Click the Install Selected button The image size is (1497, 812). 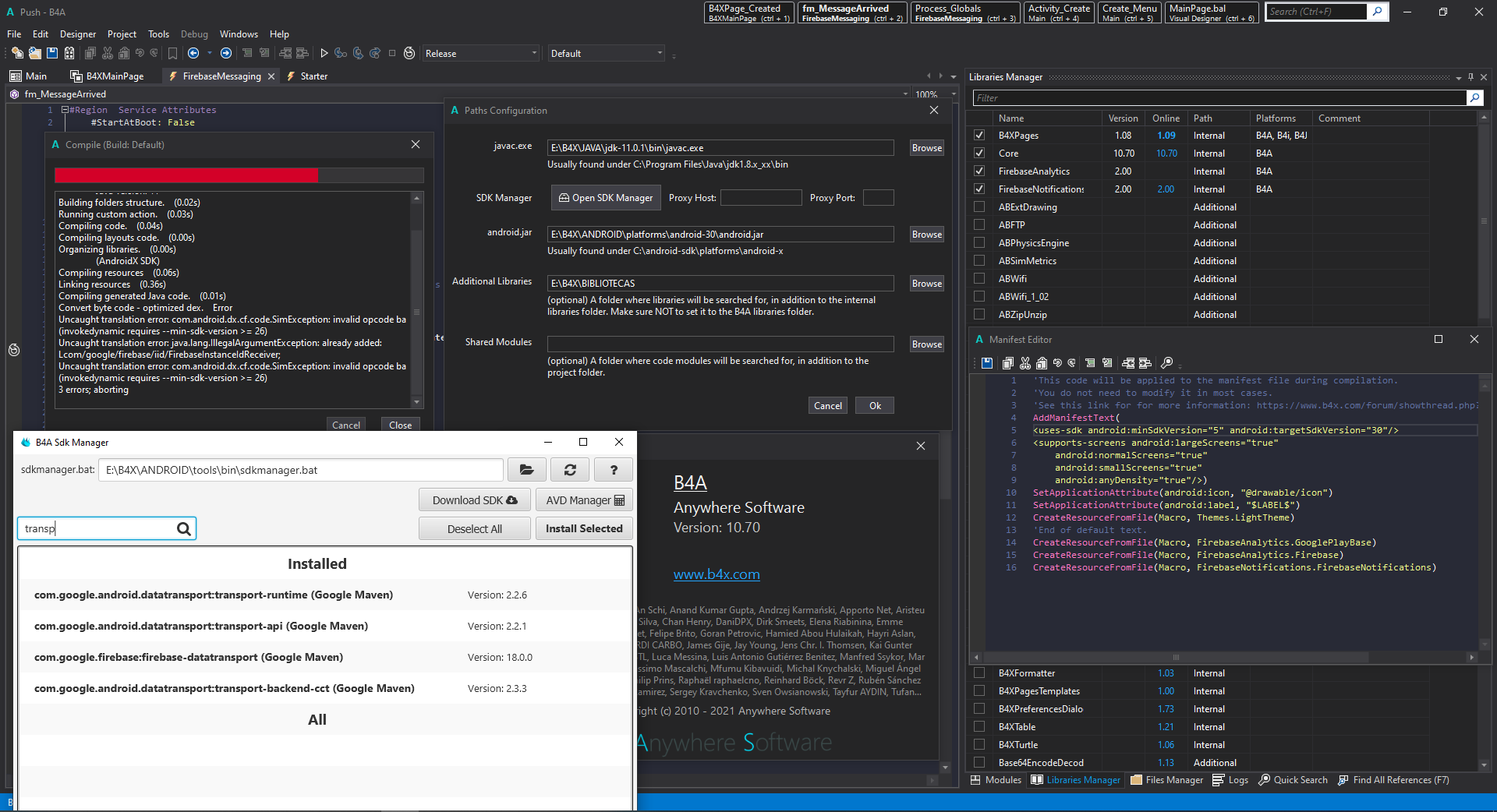[584, 528]
